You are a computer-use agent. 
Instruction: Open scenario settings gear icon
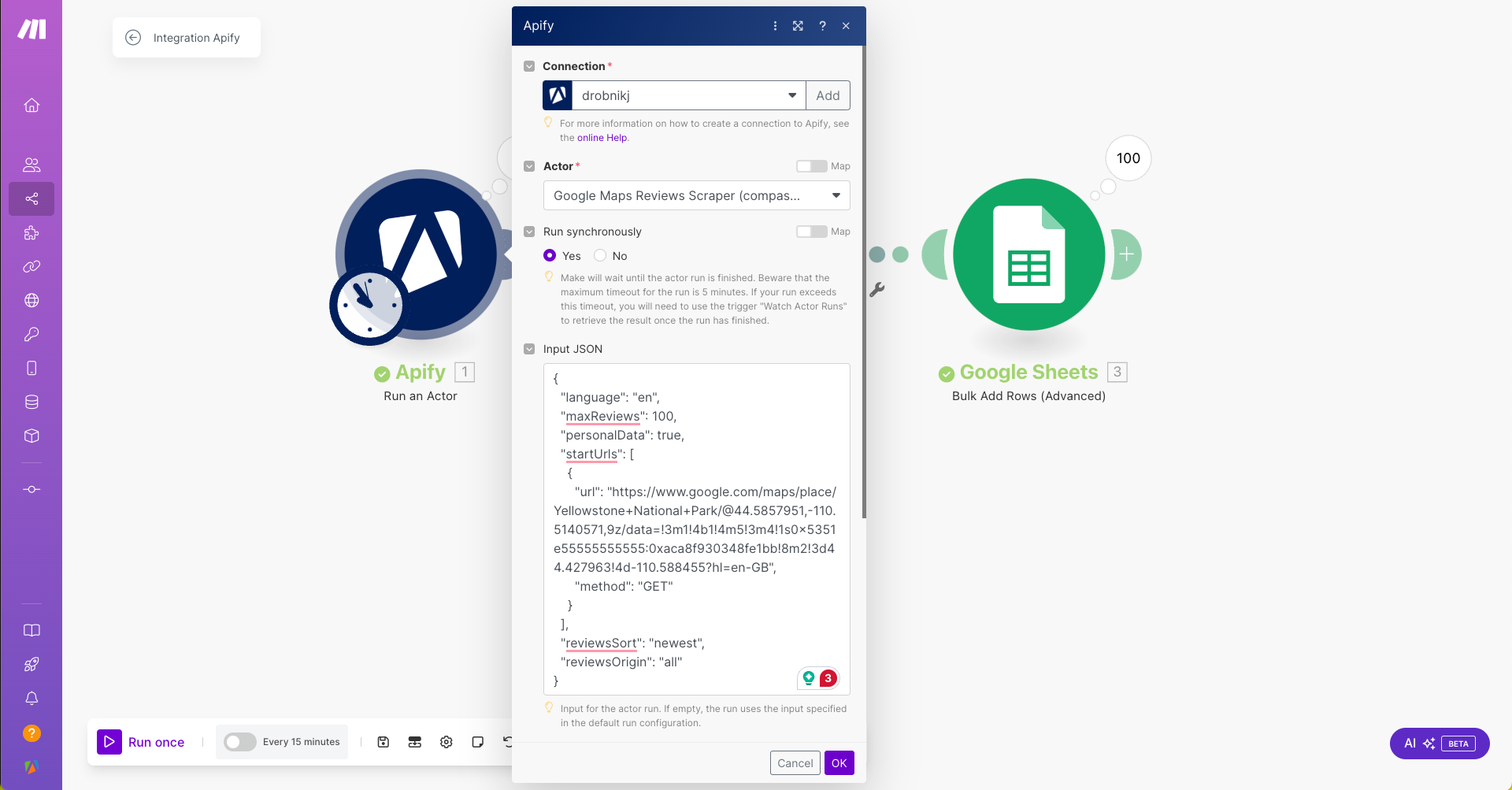pos(447,742)
